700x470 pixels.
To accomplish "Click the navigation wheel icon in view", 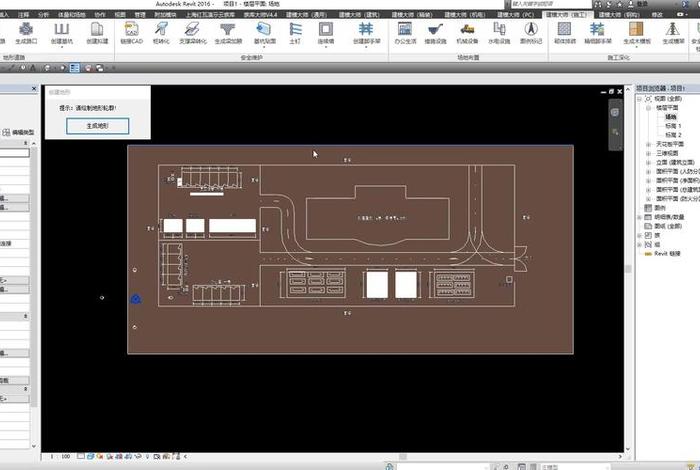I will [615, 112].
